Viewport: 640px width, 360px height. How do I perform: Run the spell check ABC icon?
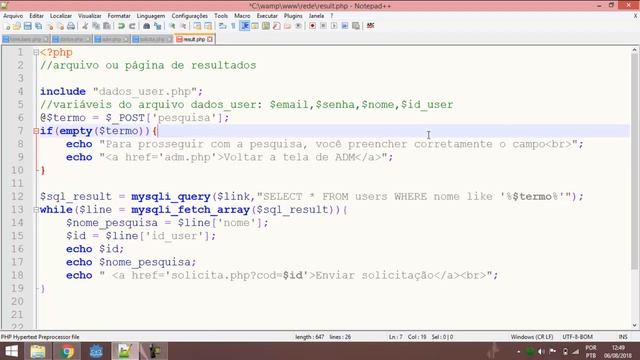click(x=370, y=26)
